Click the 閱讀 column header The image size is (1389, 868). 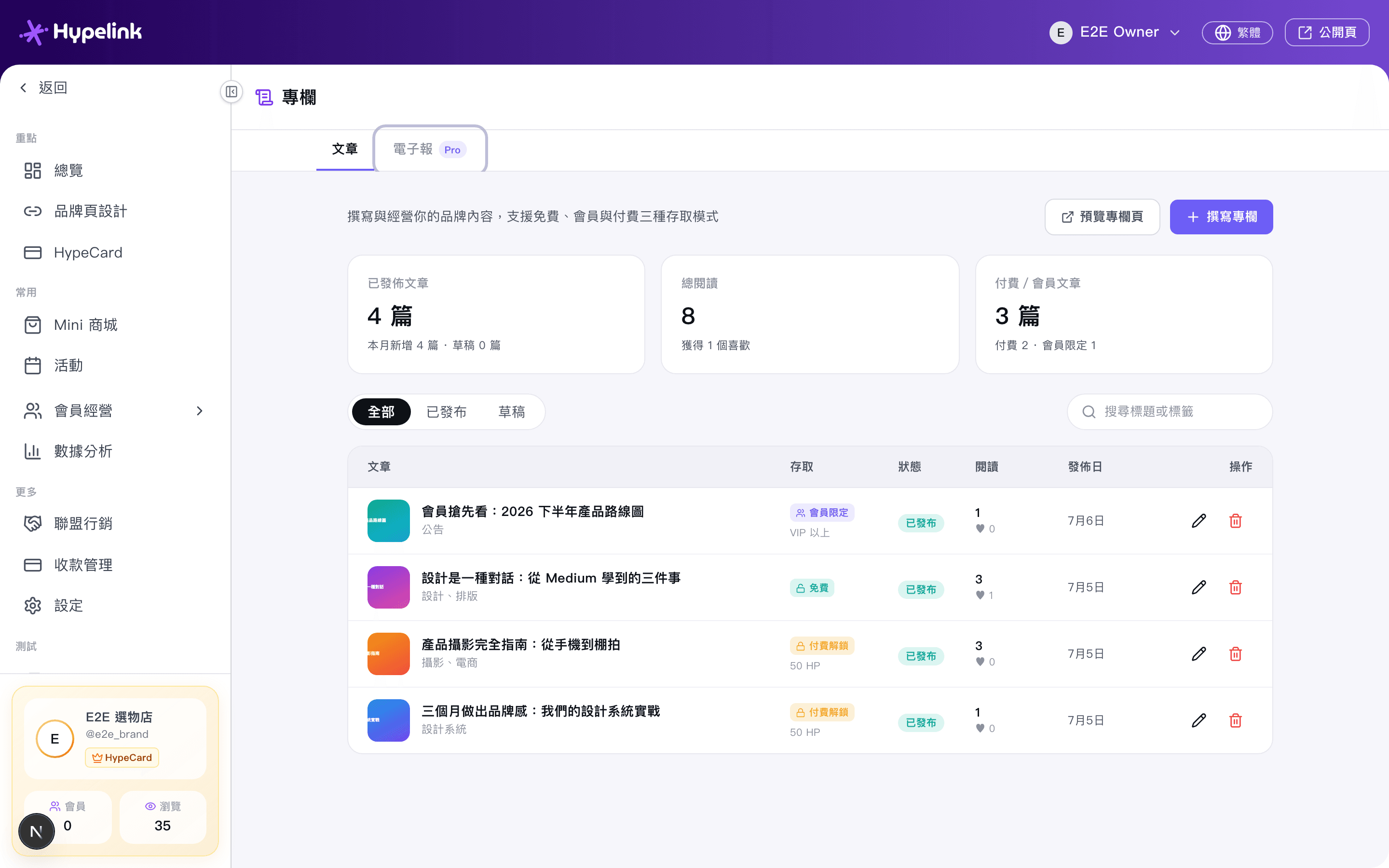click(x=987, y=467)
